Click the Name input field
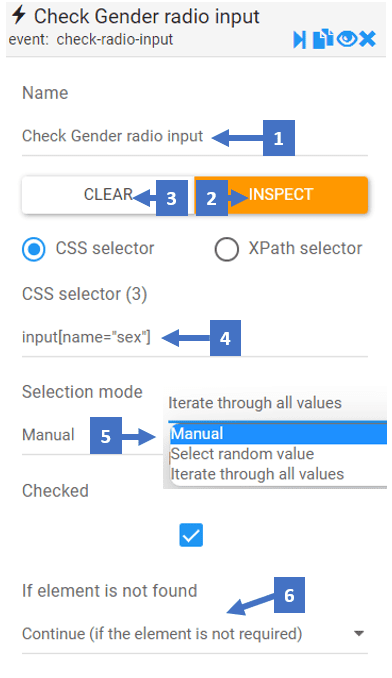This screenshot has height=678, width=392. [x=195, y=136]
